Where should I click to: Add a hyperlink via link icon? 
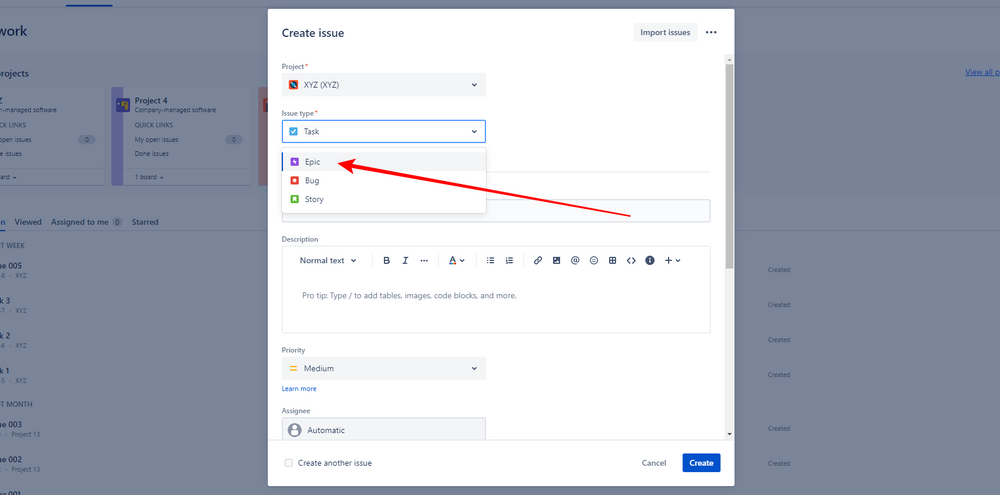pos(538,260)
